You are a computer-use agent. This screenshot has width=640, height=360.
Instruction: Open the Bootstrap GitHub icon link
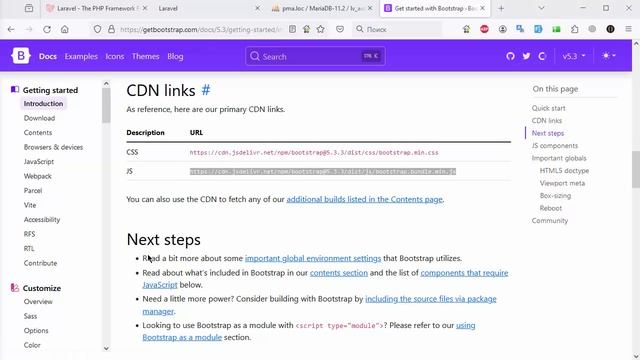click(x=510, y=56)
